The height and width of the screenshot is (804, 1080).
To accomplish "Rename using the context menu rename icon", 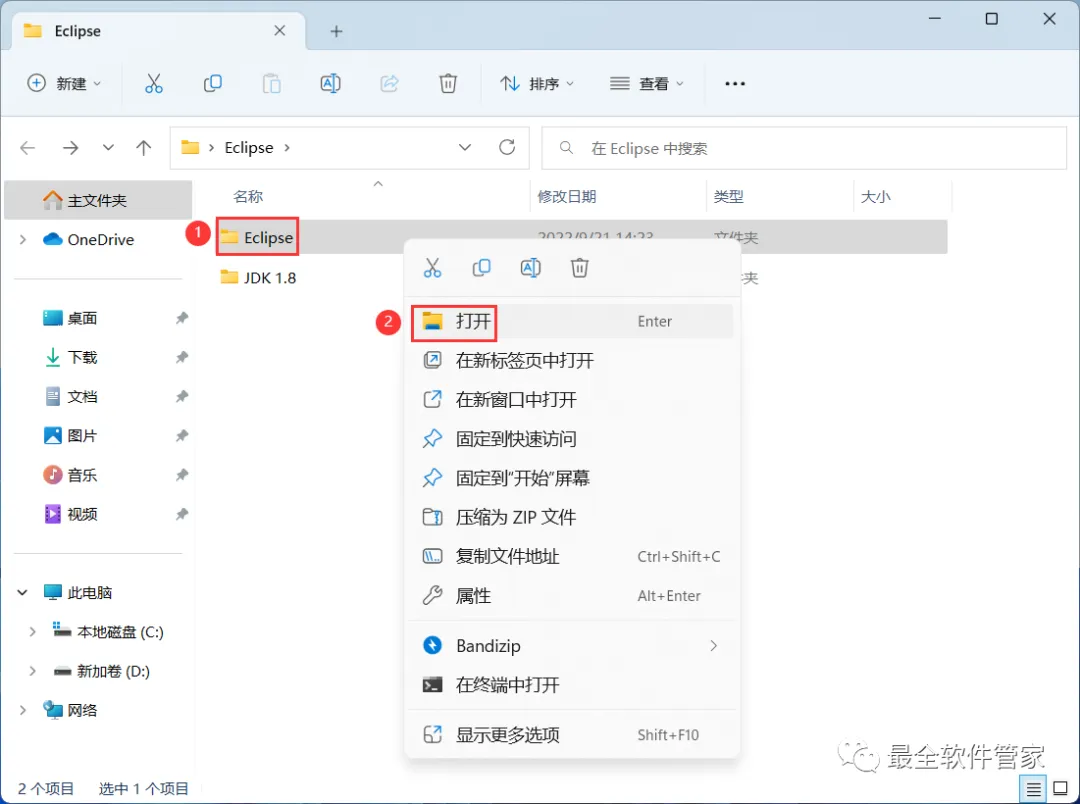I will pyautogui.click(x=530, y=267).
